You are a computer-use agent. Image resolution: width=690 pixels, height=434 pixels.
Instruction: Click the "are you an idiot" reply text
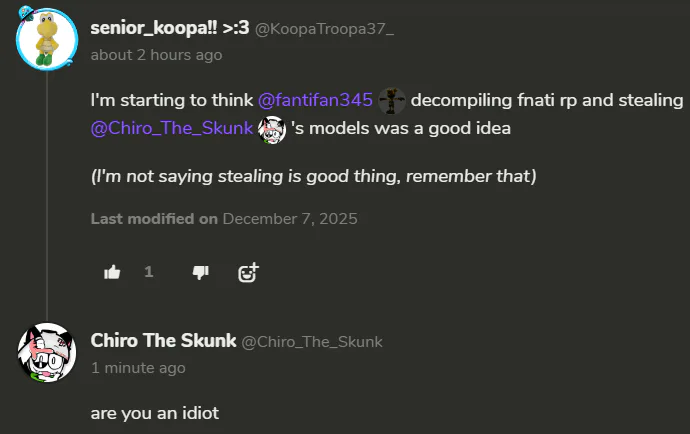pos(154,412)
